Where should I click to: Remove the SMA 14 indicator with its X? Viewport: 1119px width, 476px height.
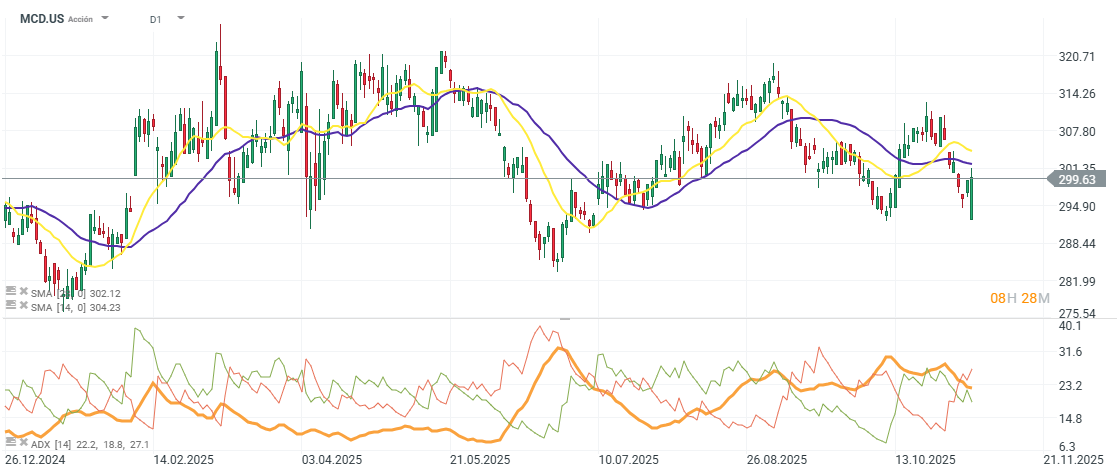click(24, 304)
